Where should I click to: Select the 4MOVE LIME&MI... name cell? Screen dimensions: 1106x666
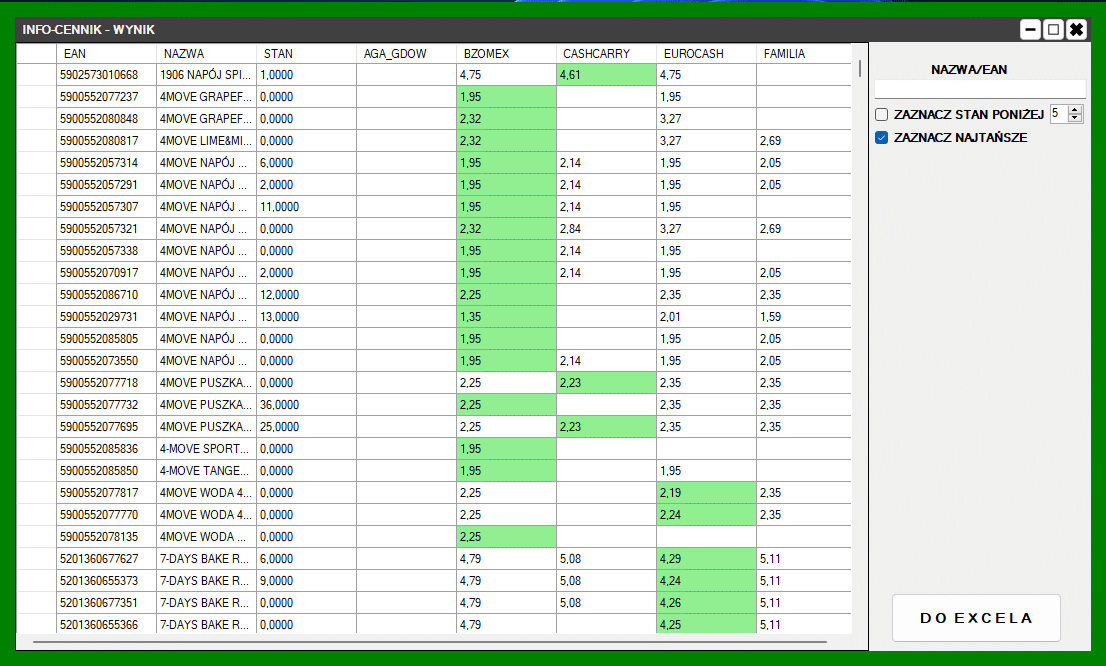tap(207, 140)
